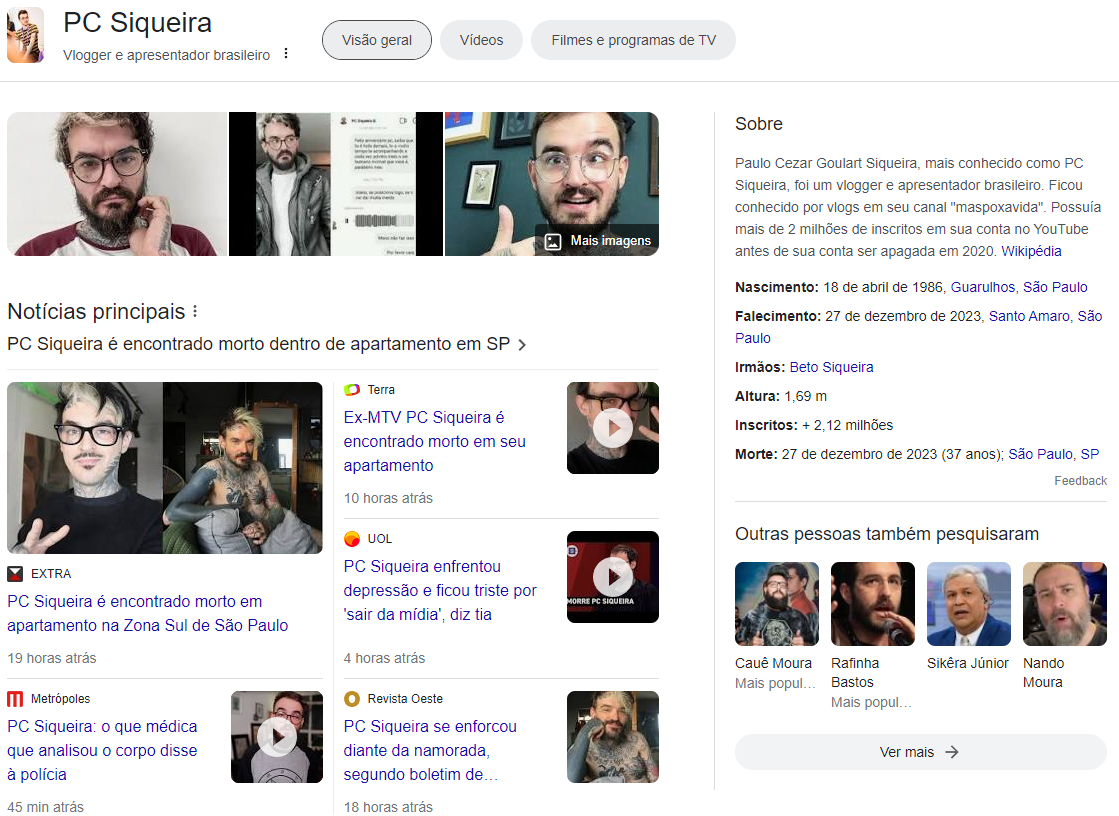Image resolution: width=1119 pixels, height=816 pixels.
Task: Play the Terra article video thumbnail
Action: click(x=613, y=428)
